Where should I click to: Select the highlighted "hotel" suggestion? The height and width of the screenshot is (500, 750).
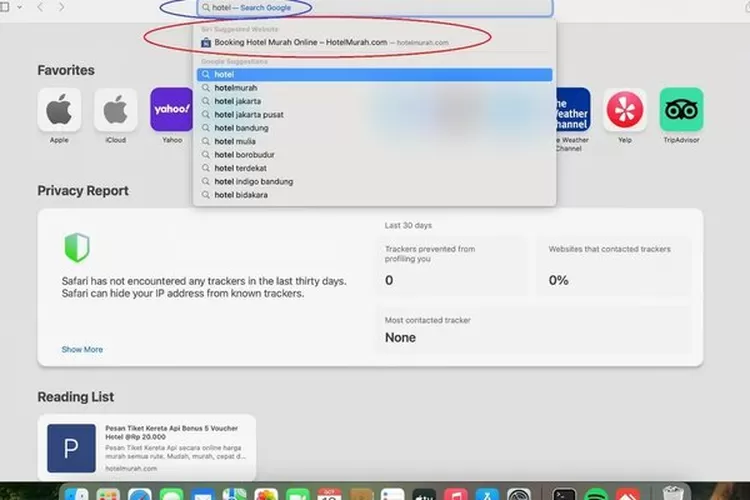click(x=374, y=74)
